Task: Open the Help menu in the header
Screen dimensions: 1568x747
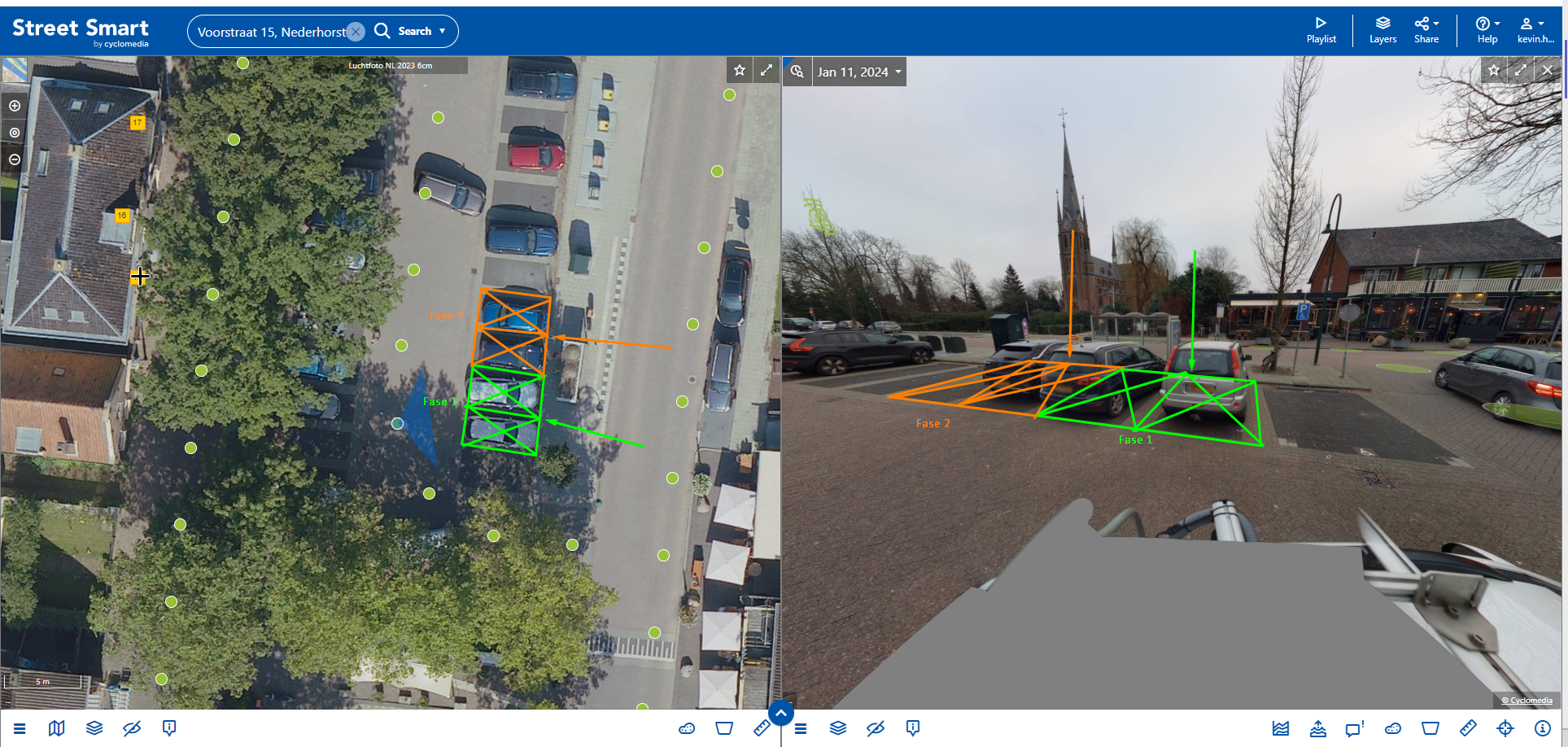Action: point(1487,30)
